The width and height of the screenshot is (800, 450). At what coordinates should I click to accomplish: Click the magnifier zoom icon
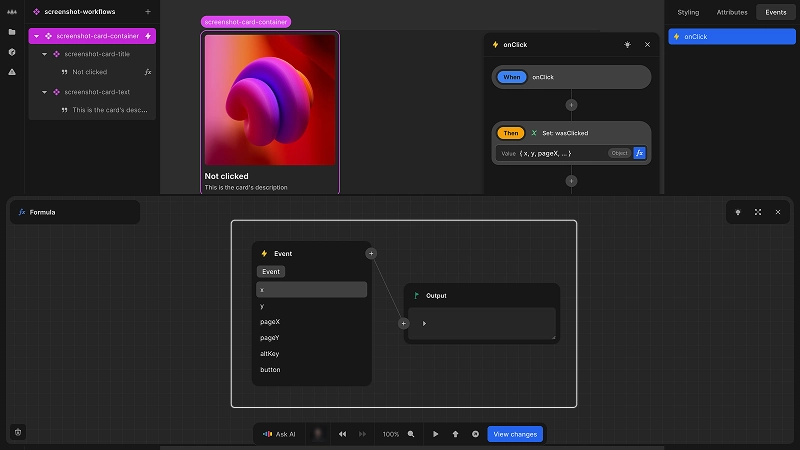[x=411, y=434]
